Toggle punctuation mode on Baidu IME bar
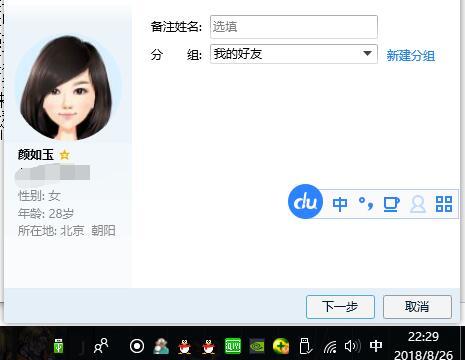This screenshot has height=360, width=465. click(x=366, y=203)
